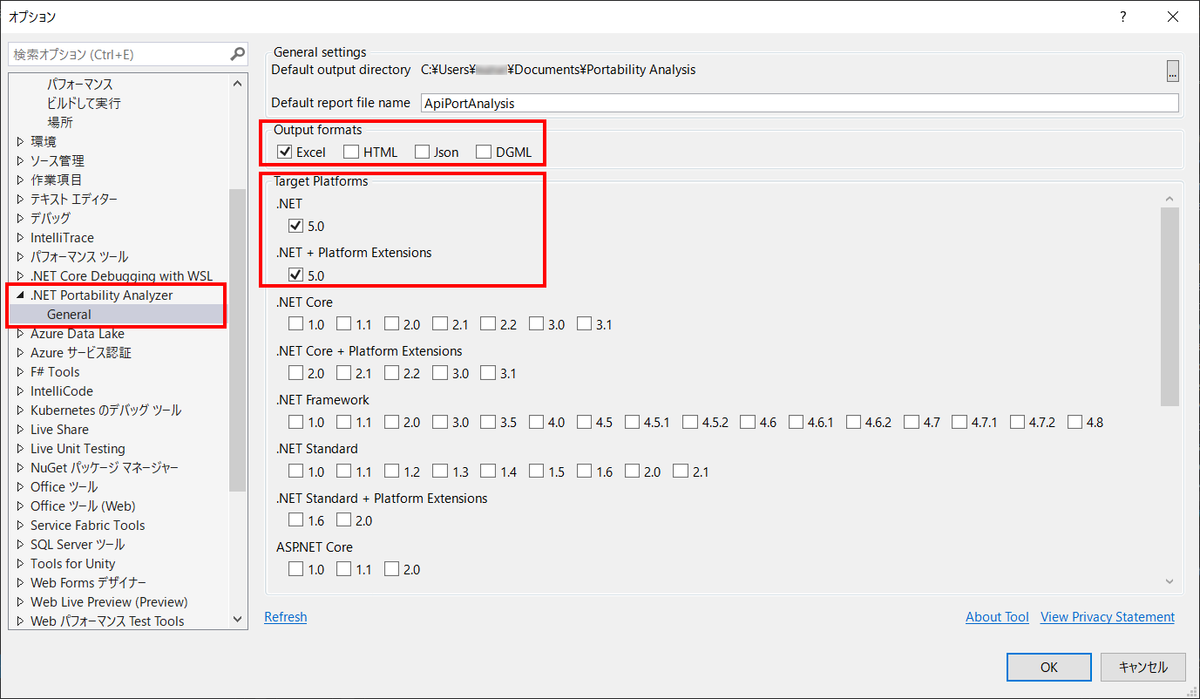
Task: Select the パフォーマンス tree item
Action: point(80,84)
